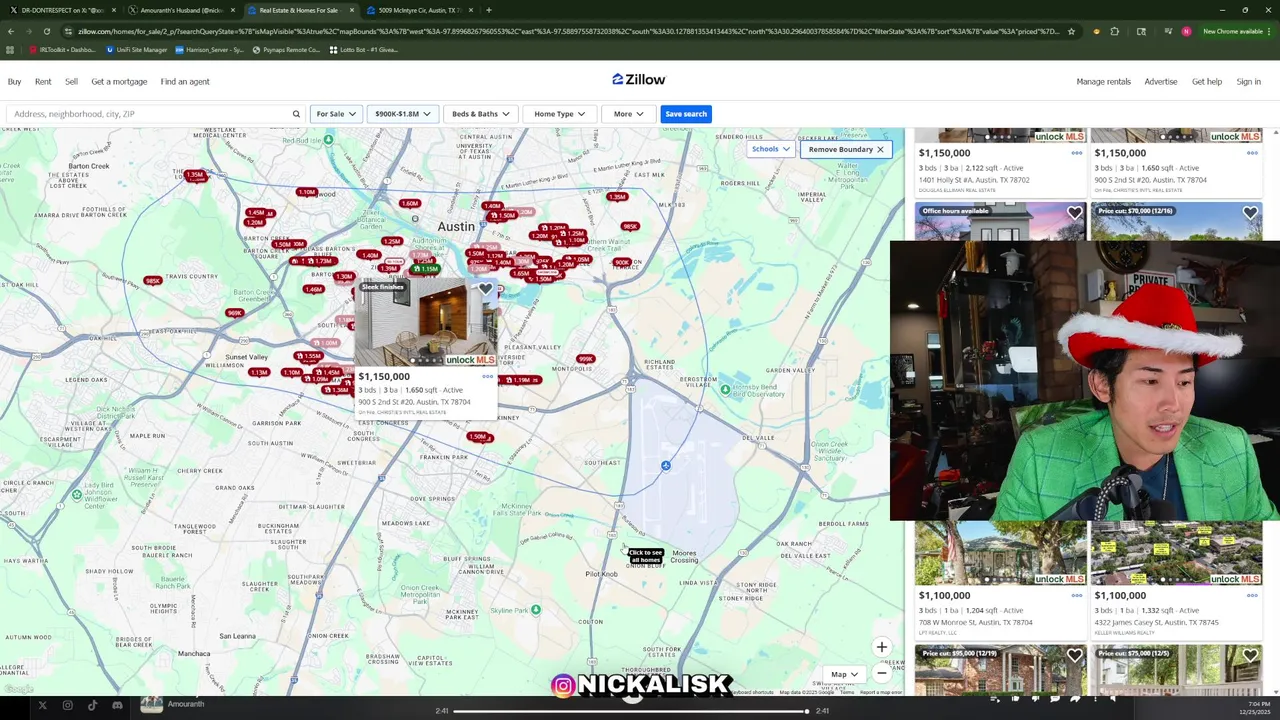The height and width of the screenshot is (720, 1280).
Task: Switch to the 5009 McIntyre Cir browser tab
Action: tap(418, 10)
